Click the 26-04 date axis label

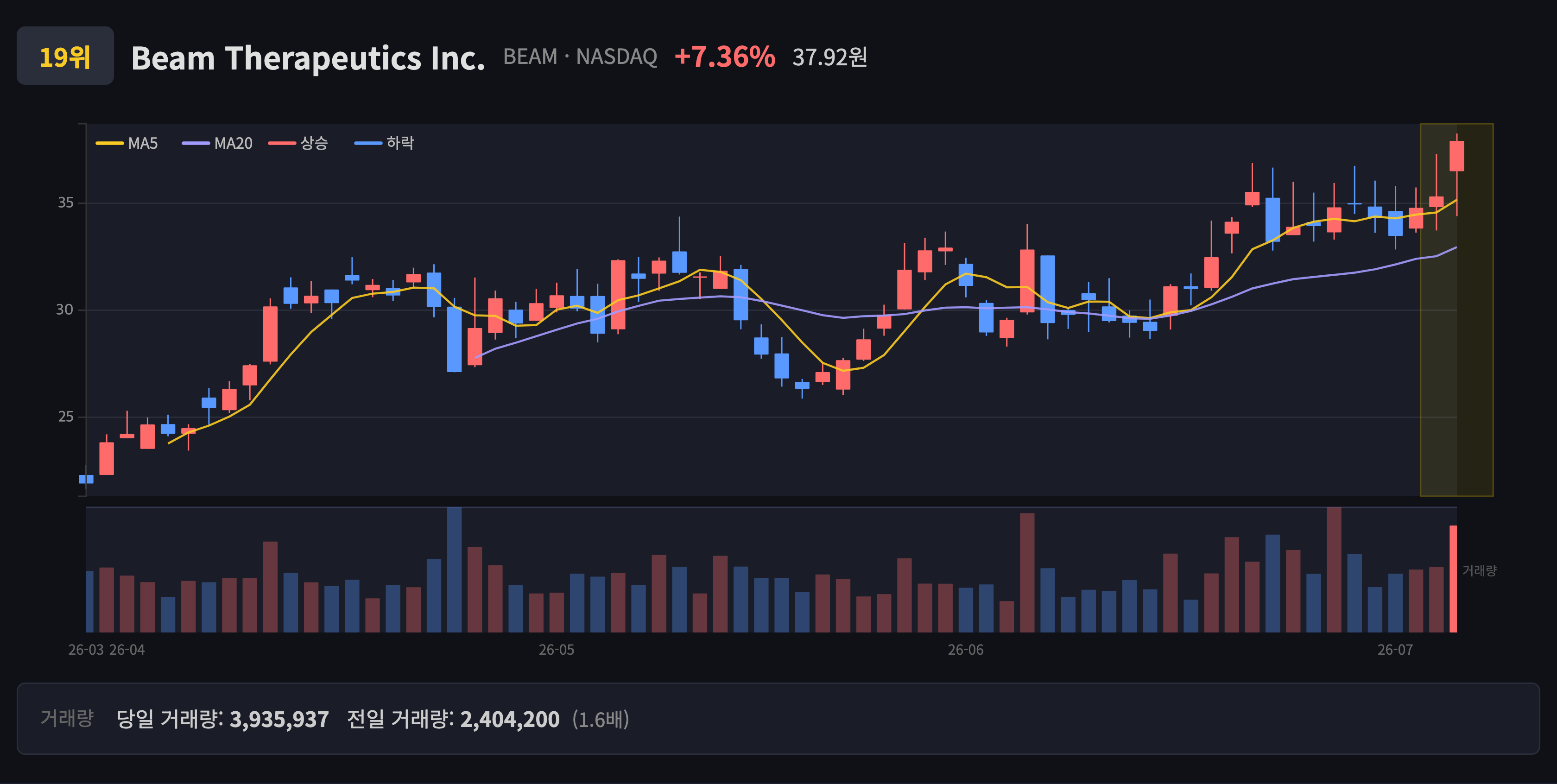point(127,650)
